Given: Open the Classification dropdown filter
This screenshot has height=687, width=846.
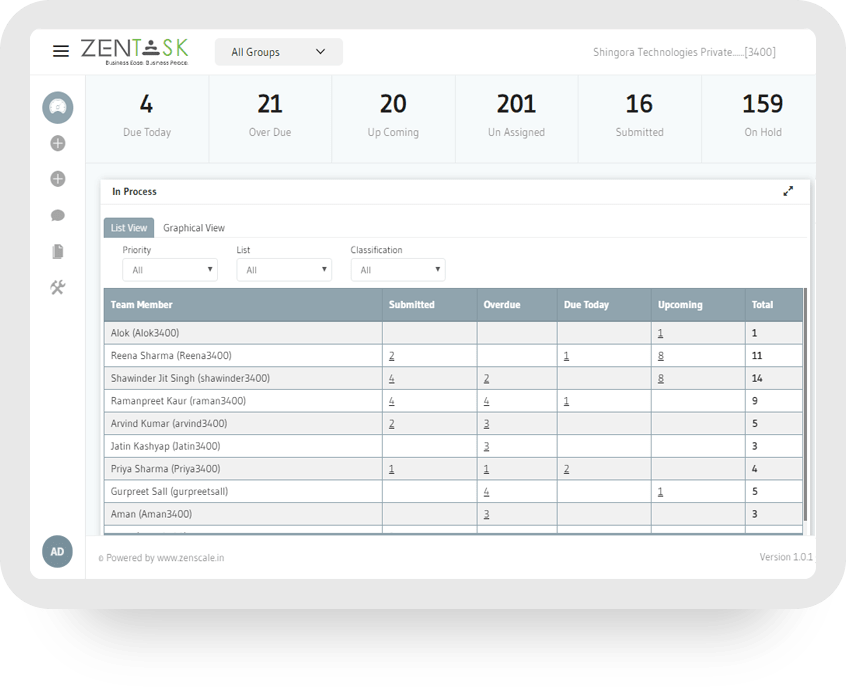Looking at the screenshot, I should pyautogui.click(x=397, y=269).
